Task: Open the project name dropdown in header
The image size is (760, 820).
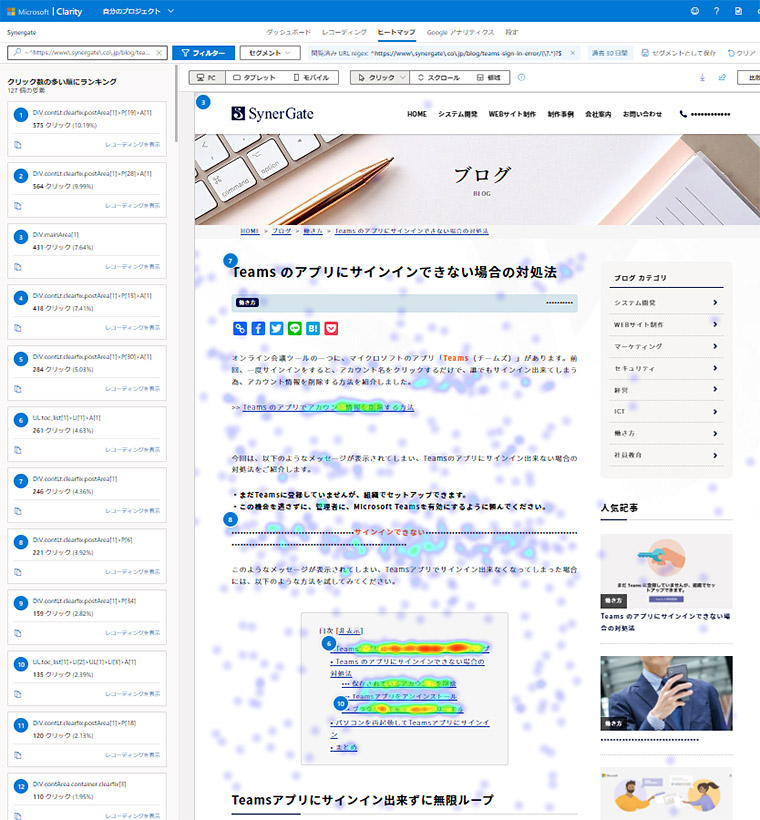Action: point(138,11)
